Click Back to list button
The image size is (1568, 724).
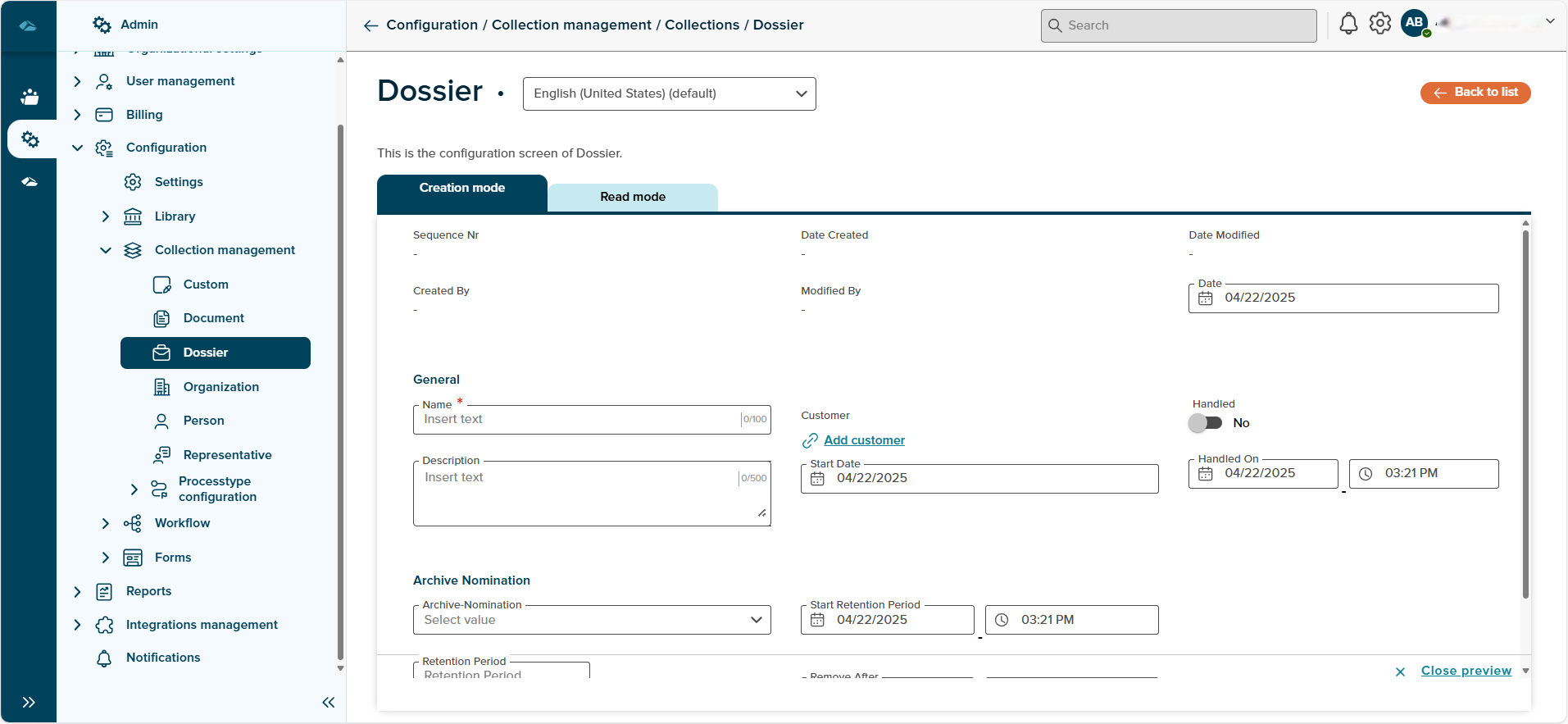click(x=1475, y=93)
